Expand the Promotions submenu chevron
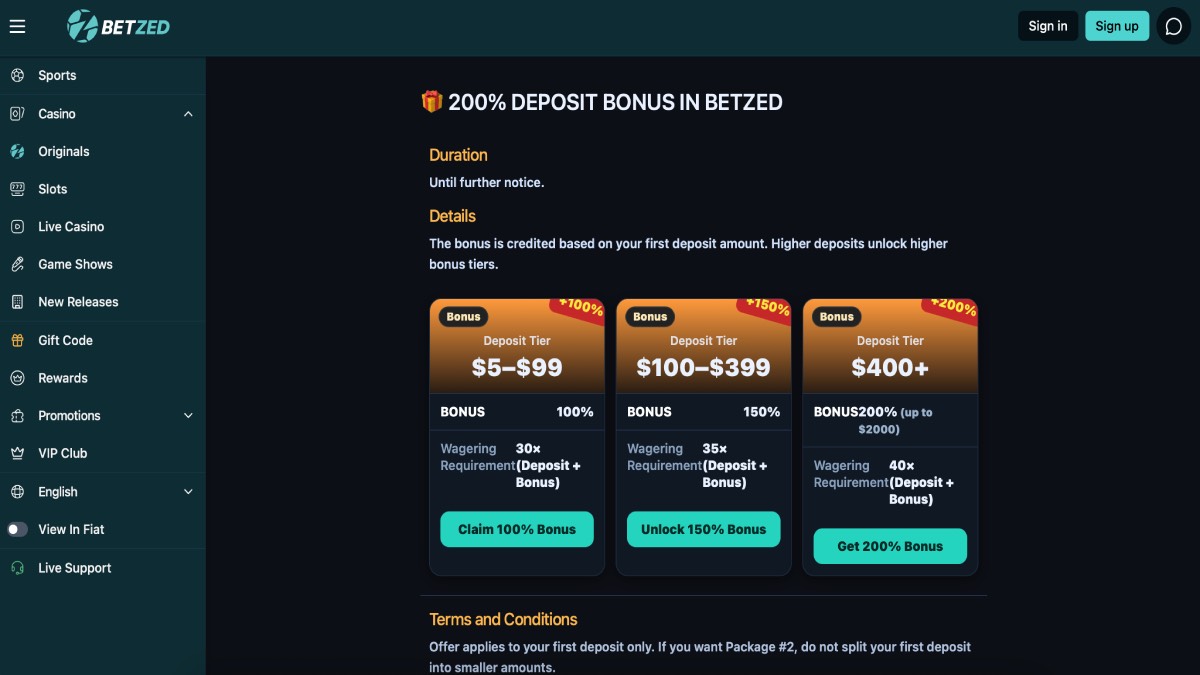The width and height of the screenshot is (1200, 675). [188, 416]
